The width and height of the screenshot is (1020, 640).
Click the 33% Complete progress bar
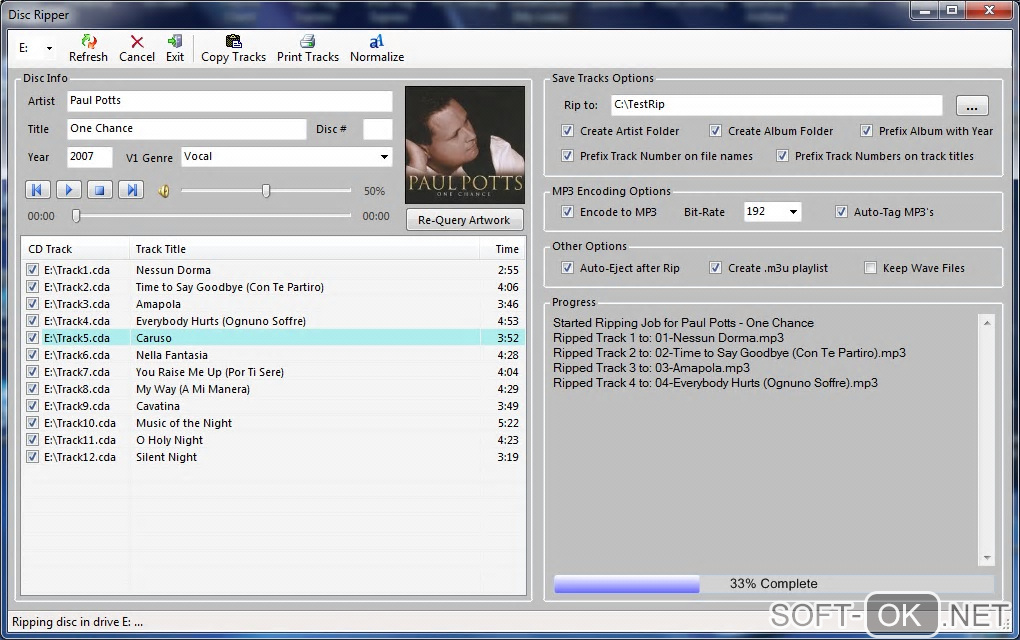point(773,583)
